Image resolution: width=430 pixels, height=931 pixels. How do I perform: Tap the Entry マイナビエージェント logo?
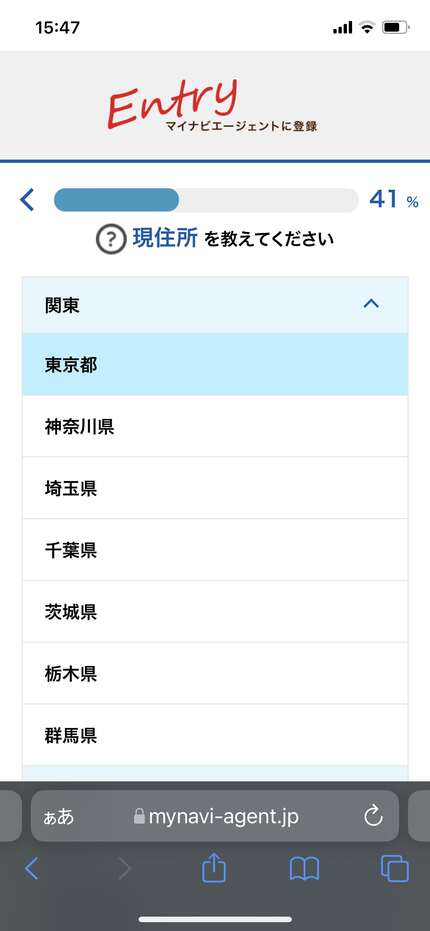click(212, 105)
